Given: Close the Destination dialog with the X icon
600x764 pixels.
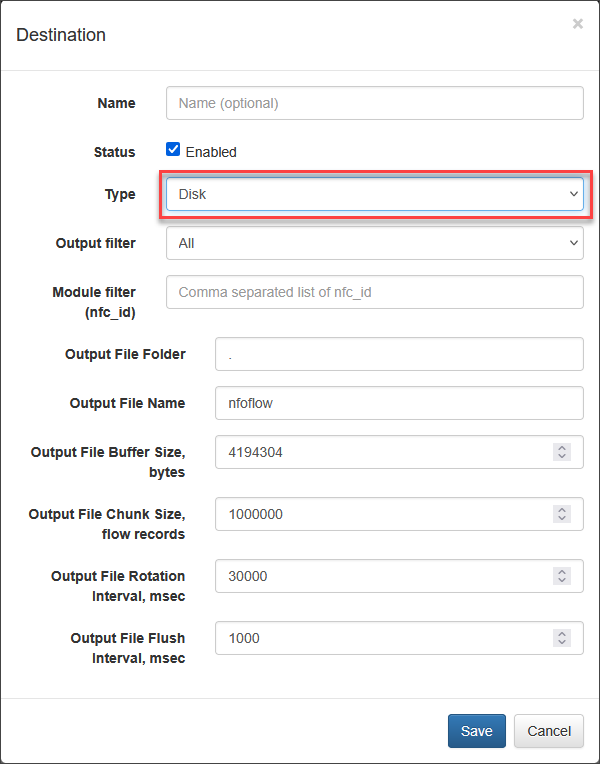Looking at the screenshot, I should 578,24.
